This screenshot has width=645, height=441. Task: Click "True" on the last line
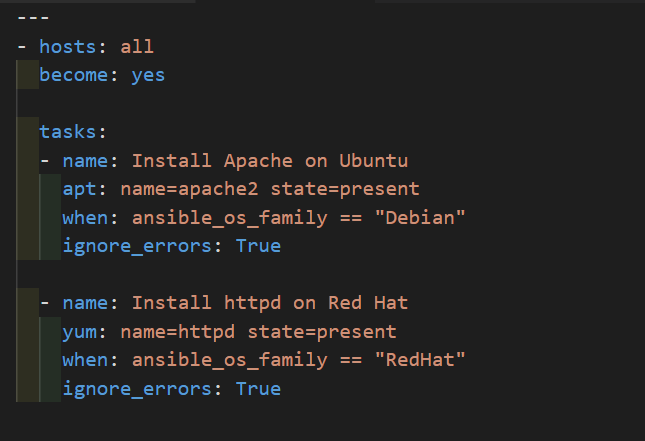click(x=258, y=388)
